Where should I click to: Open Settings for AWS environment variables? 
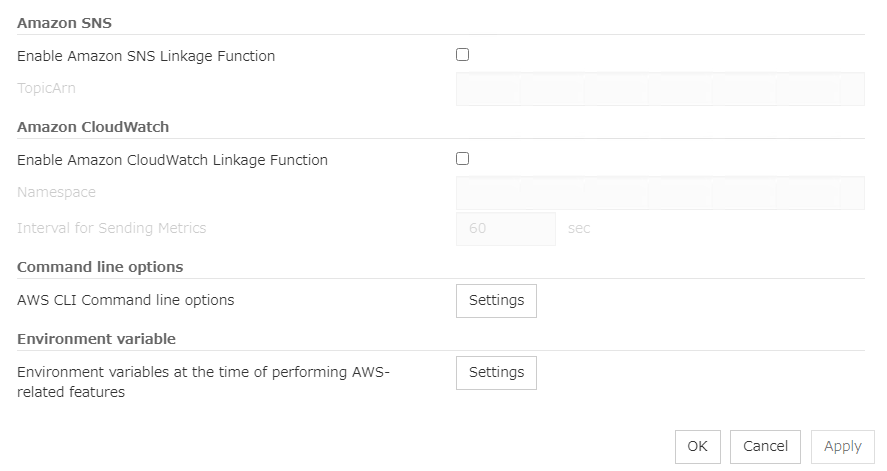pos(496,372)
